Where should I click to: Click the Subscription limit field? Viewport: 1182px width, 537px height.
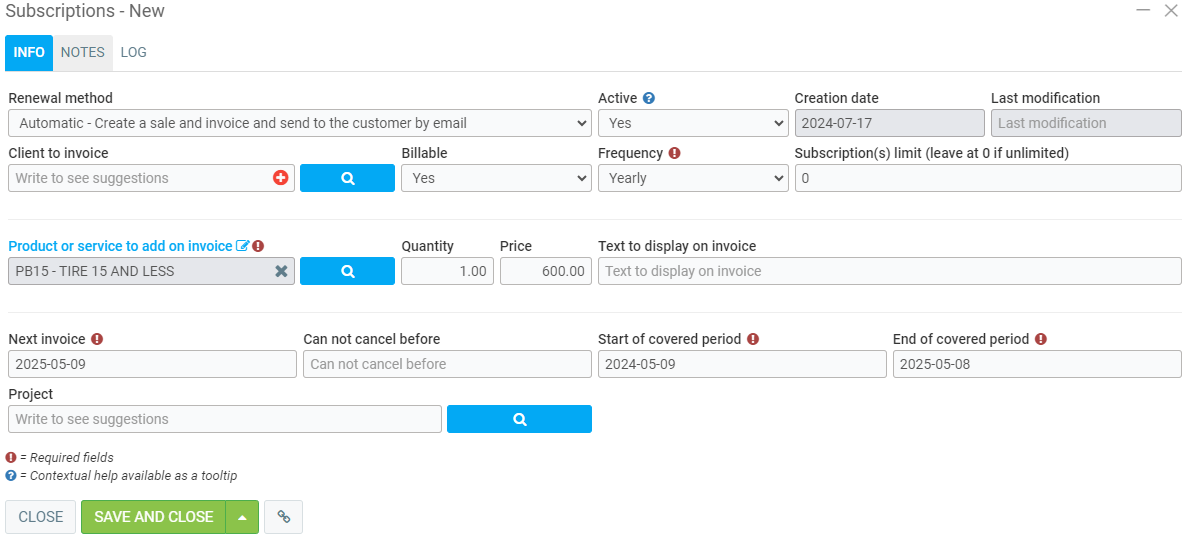[x=987, y=178]
